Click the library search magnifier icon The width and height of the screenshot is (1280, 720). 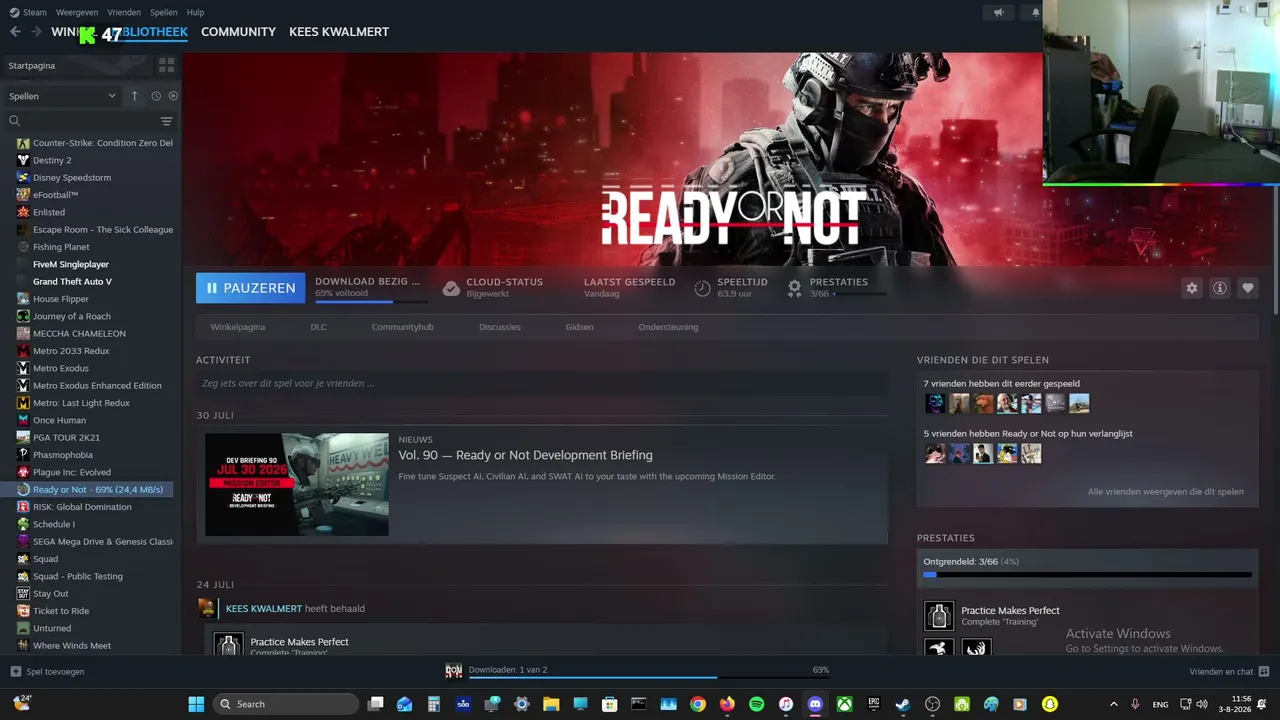tap(15, 121)
